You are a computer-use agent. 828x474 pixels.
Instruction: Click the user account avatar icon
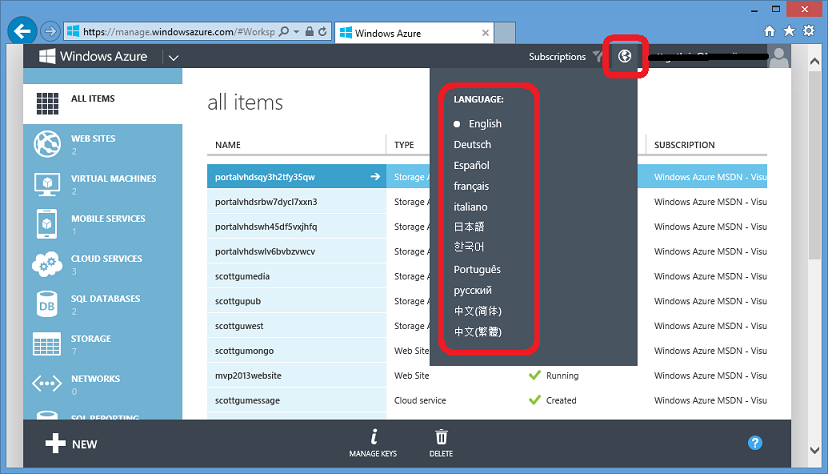(779, 56)
